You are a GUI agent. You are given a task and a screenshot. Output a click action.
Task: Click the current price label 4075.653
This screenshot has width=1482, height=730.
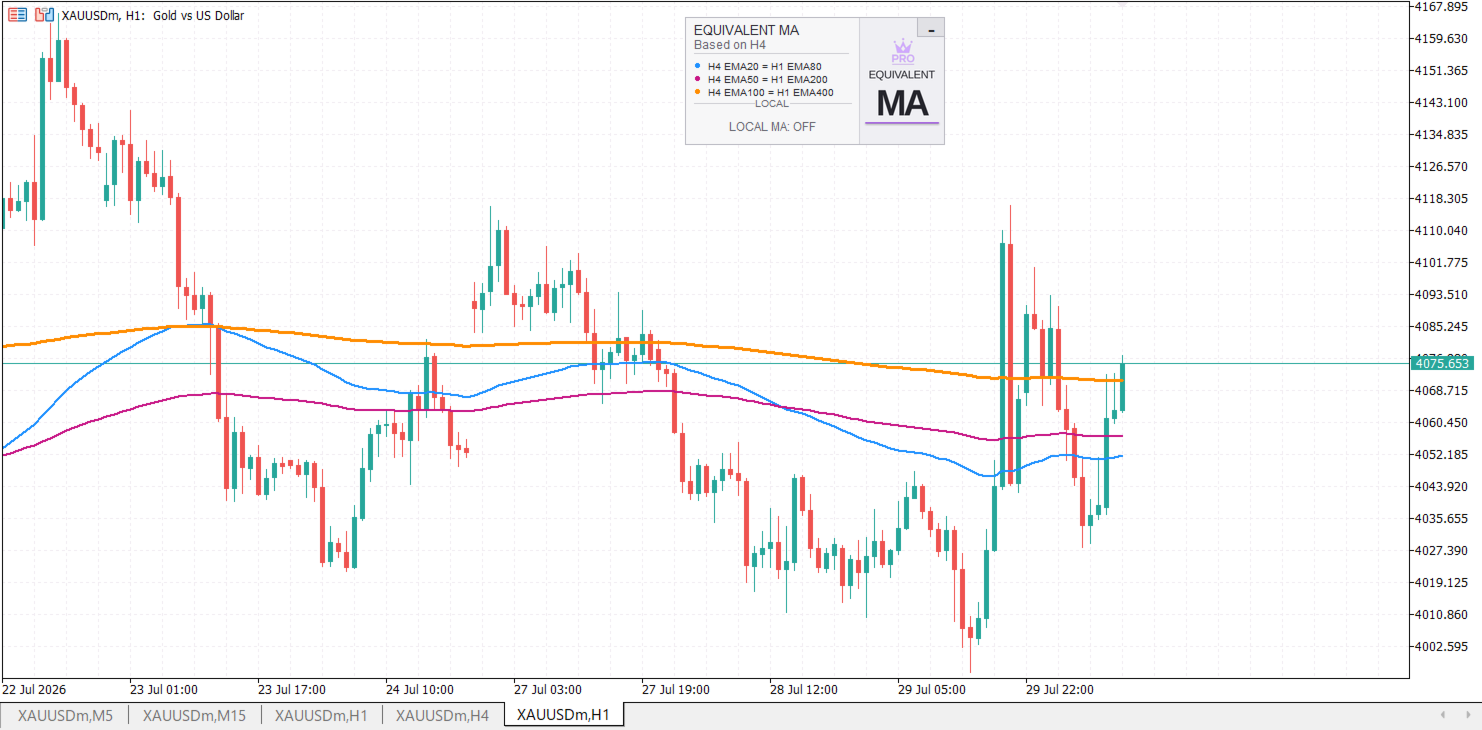1441,363
